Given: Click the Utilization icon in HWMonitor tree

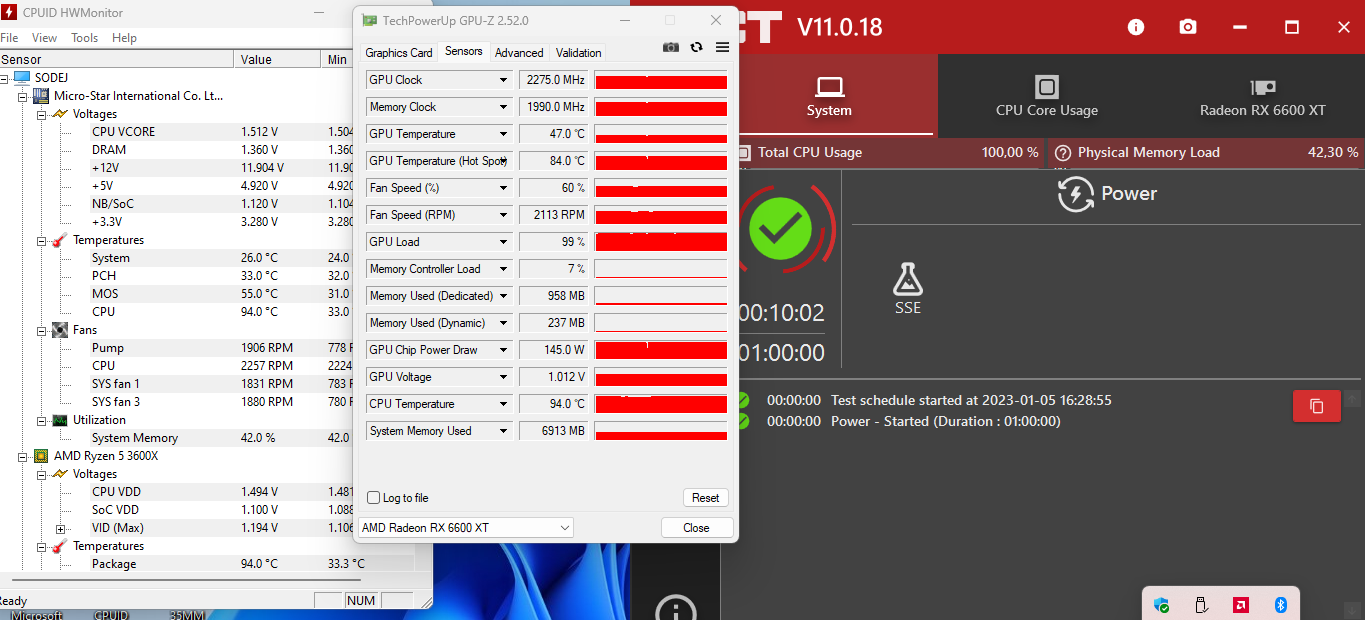Looking at the screenshot, I should (x=60, y=420).
